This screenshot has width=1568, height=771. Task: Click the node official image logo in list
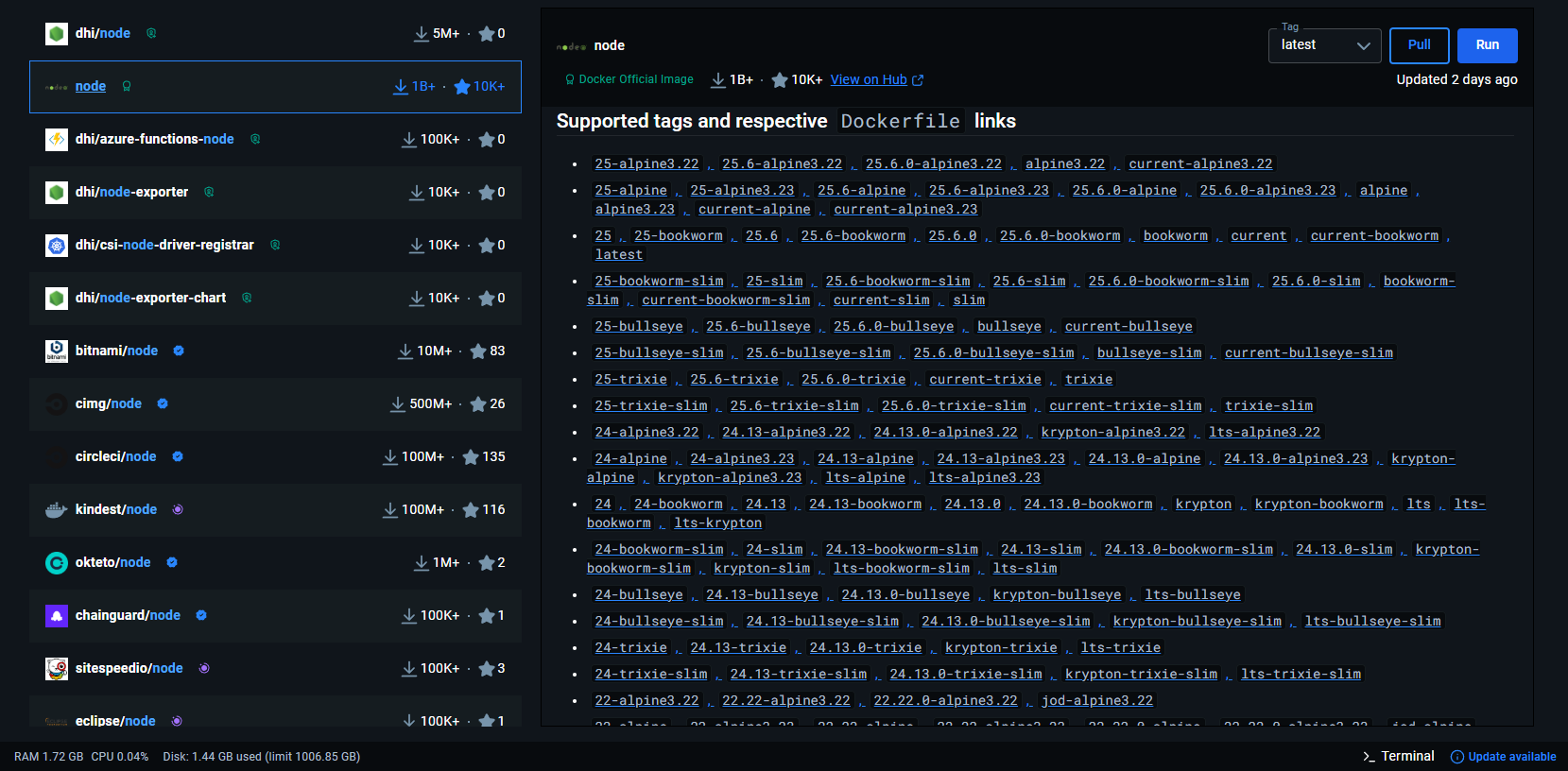point(57,87)
